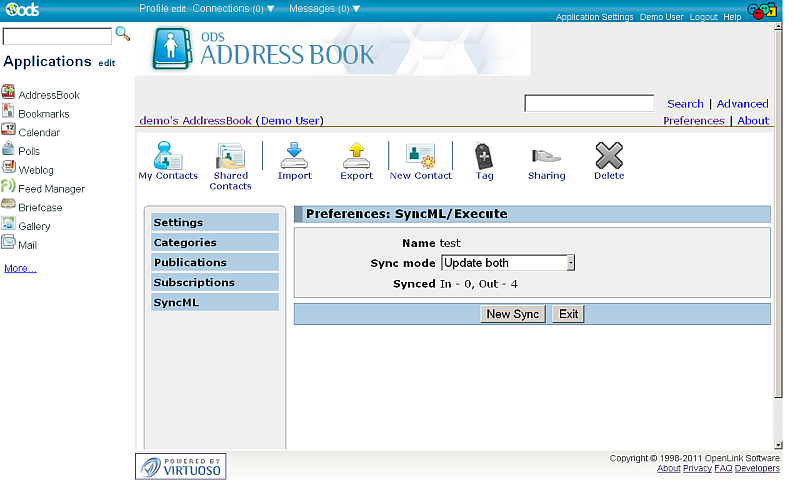Open the My Contacts icon

pyautogui.click(x=168, y=156)
